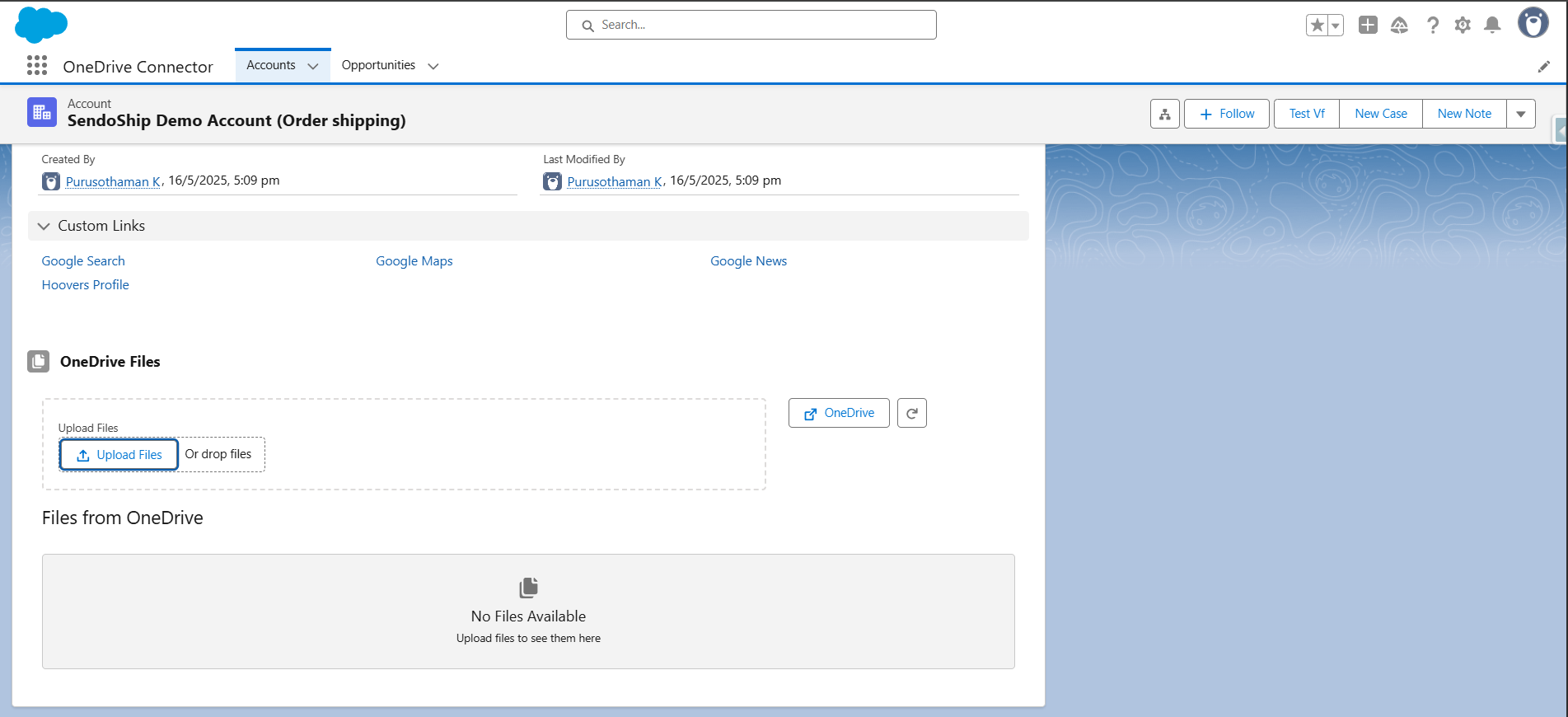Click the Or drop files zone
This screenshot has height=717, width=1568.
pos(218,454)
